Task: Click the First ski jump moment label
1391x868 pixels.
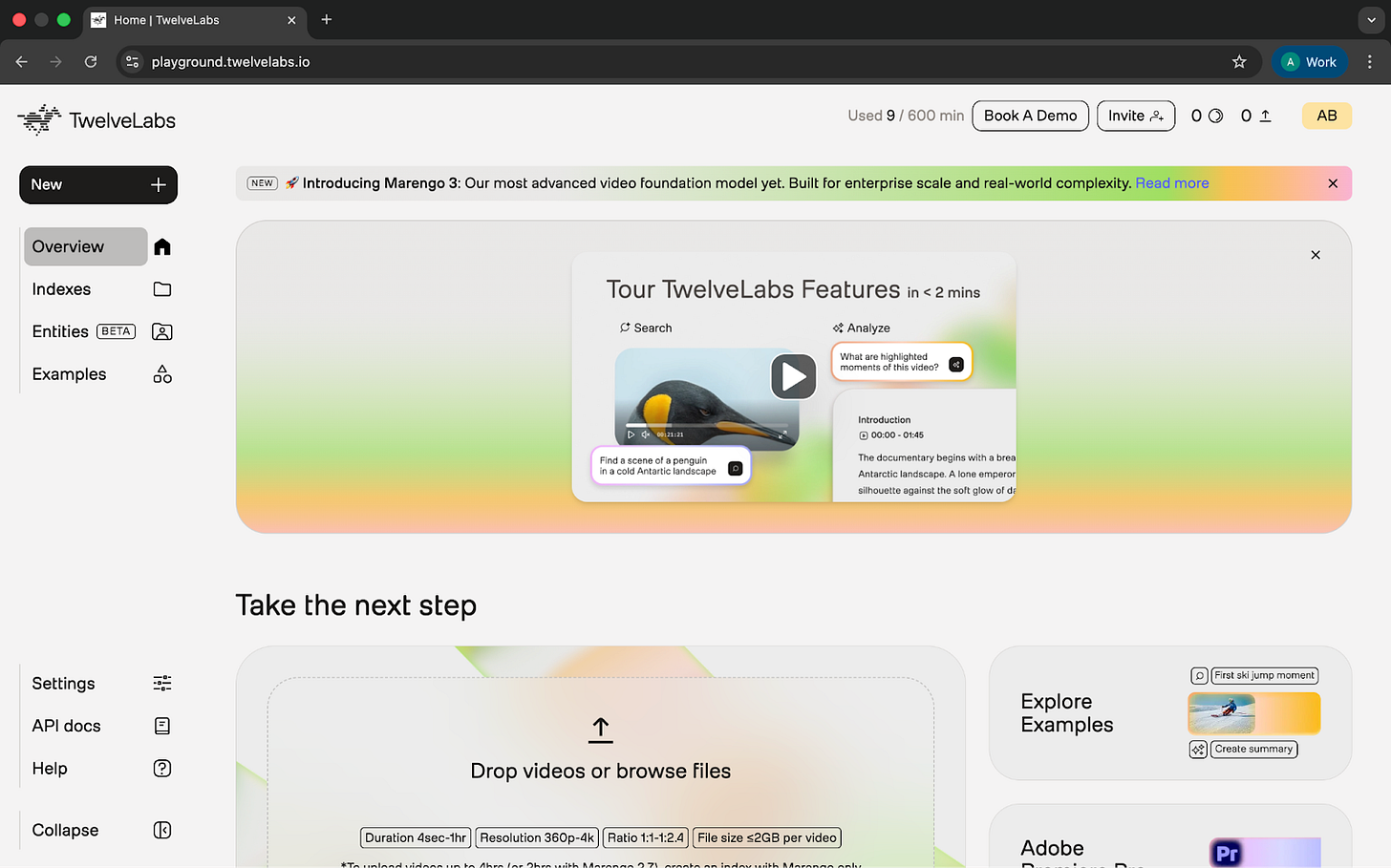Action: (1265, 676)
